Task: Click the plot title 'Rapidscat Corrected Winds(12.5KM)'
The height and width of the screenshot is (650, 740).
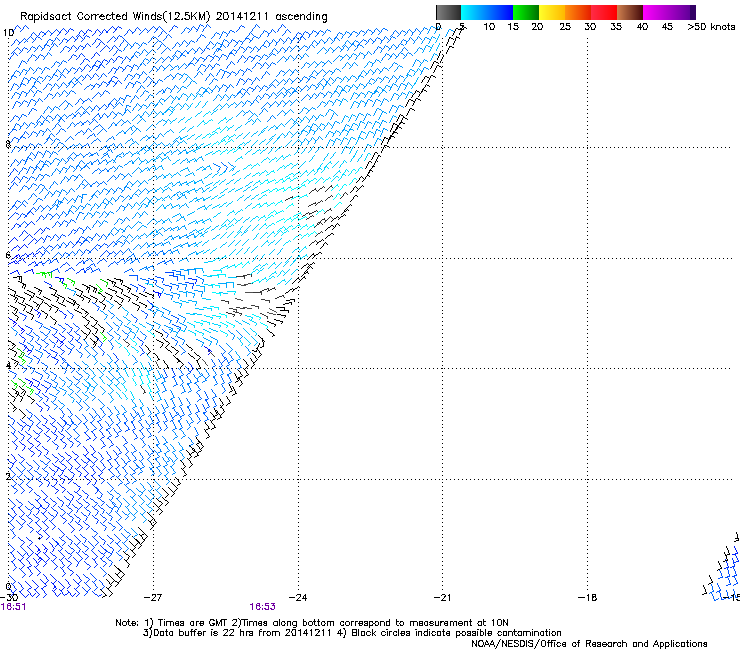Action: point(115,17)
